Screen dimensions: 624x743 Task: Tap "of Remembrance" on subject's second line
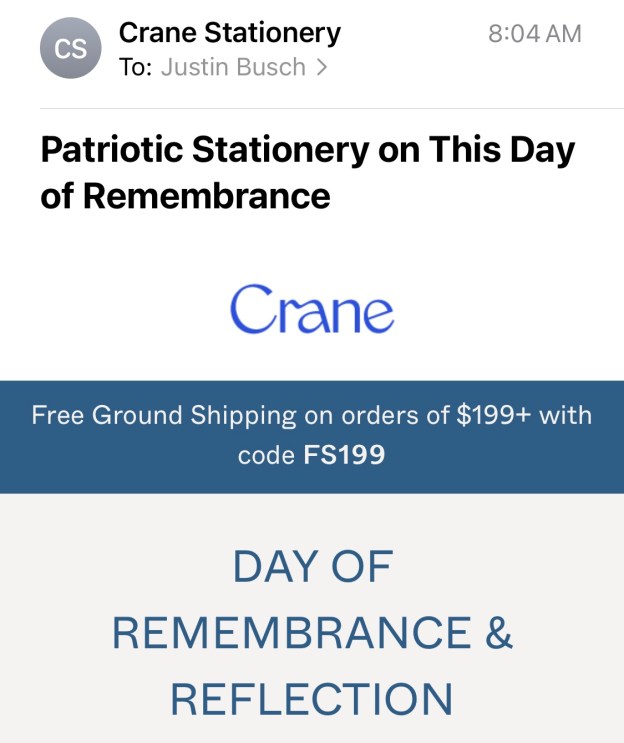point(185,195)
